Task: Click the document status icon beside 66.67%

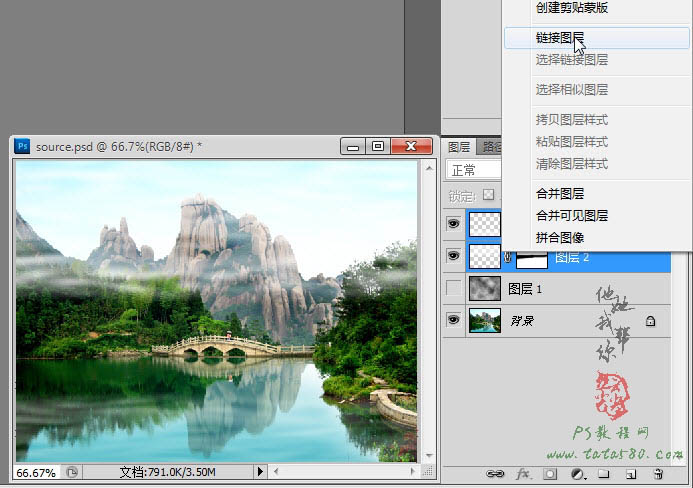Action: pos(72,472)
